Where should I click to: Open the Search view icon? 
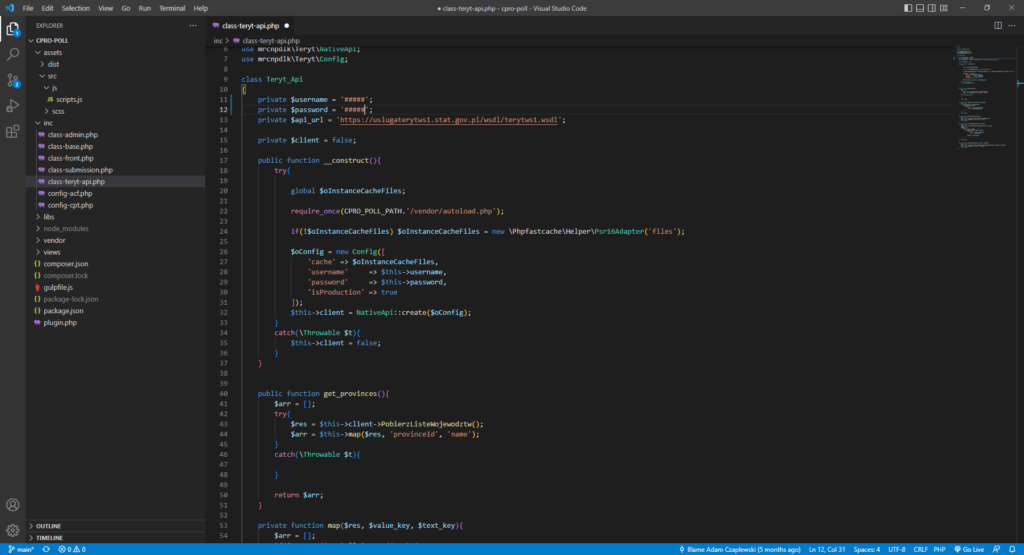(12, 55)
